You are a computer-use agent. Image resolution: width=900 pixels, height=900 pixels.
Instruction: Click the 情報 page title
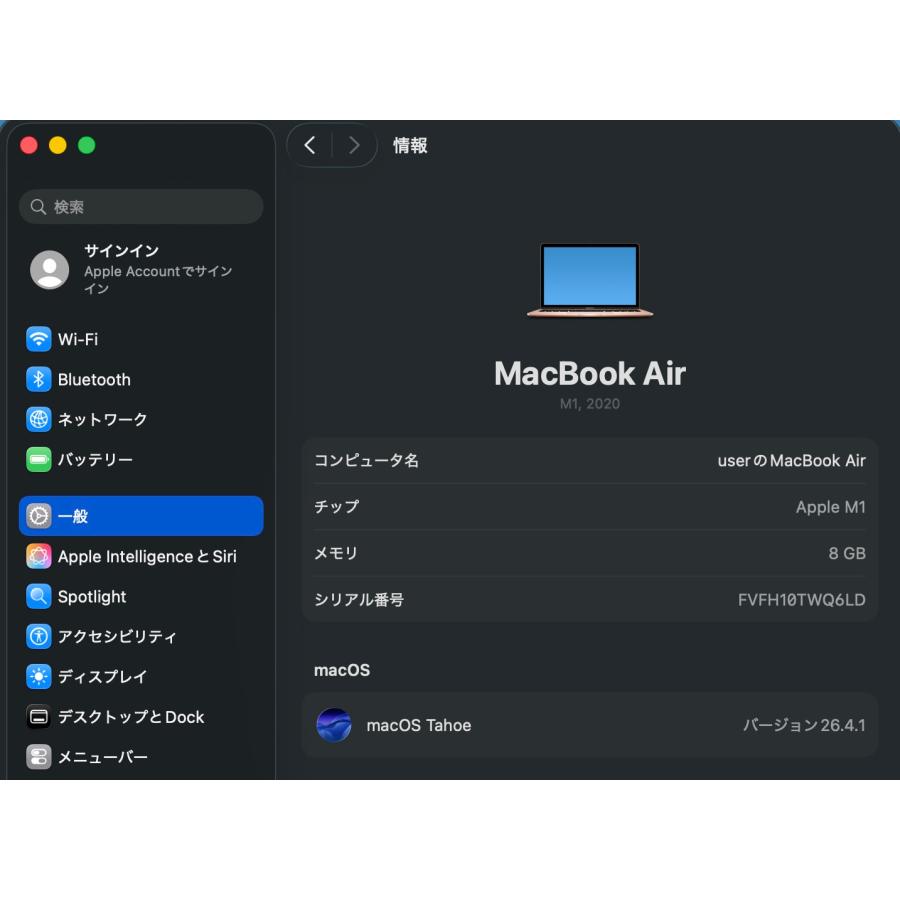(x=410, y=145)
